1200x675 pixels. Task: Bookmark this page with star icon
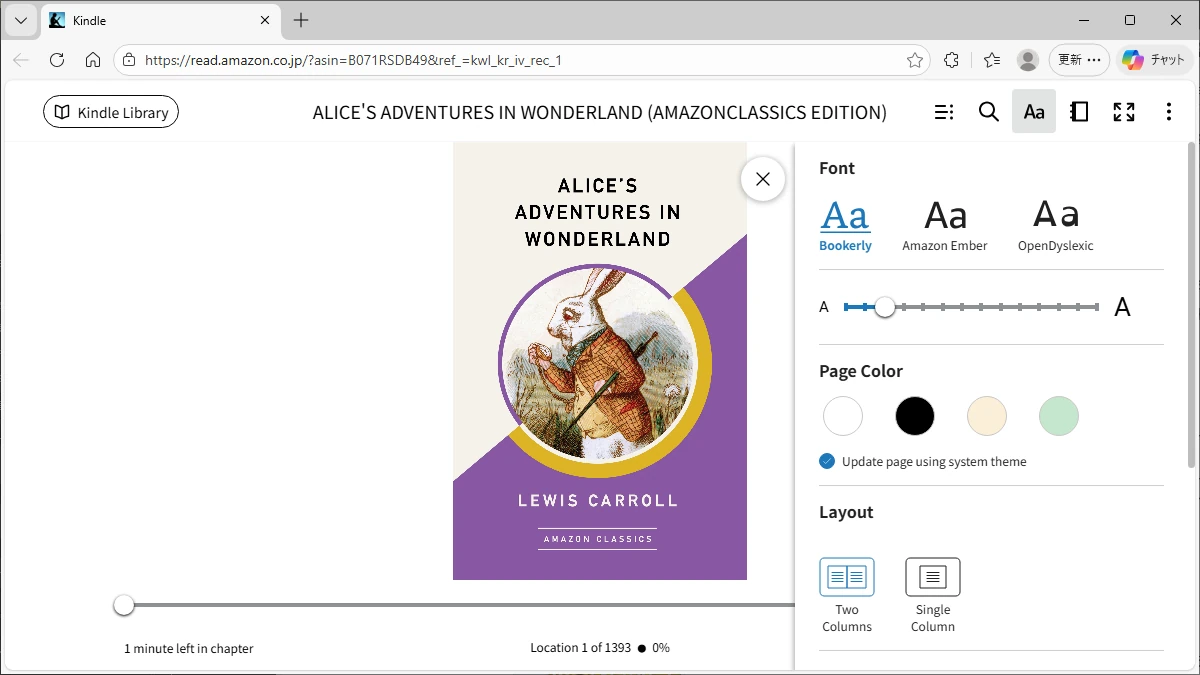[914, 60]
